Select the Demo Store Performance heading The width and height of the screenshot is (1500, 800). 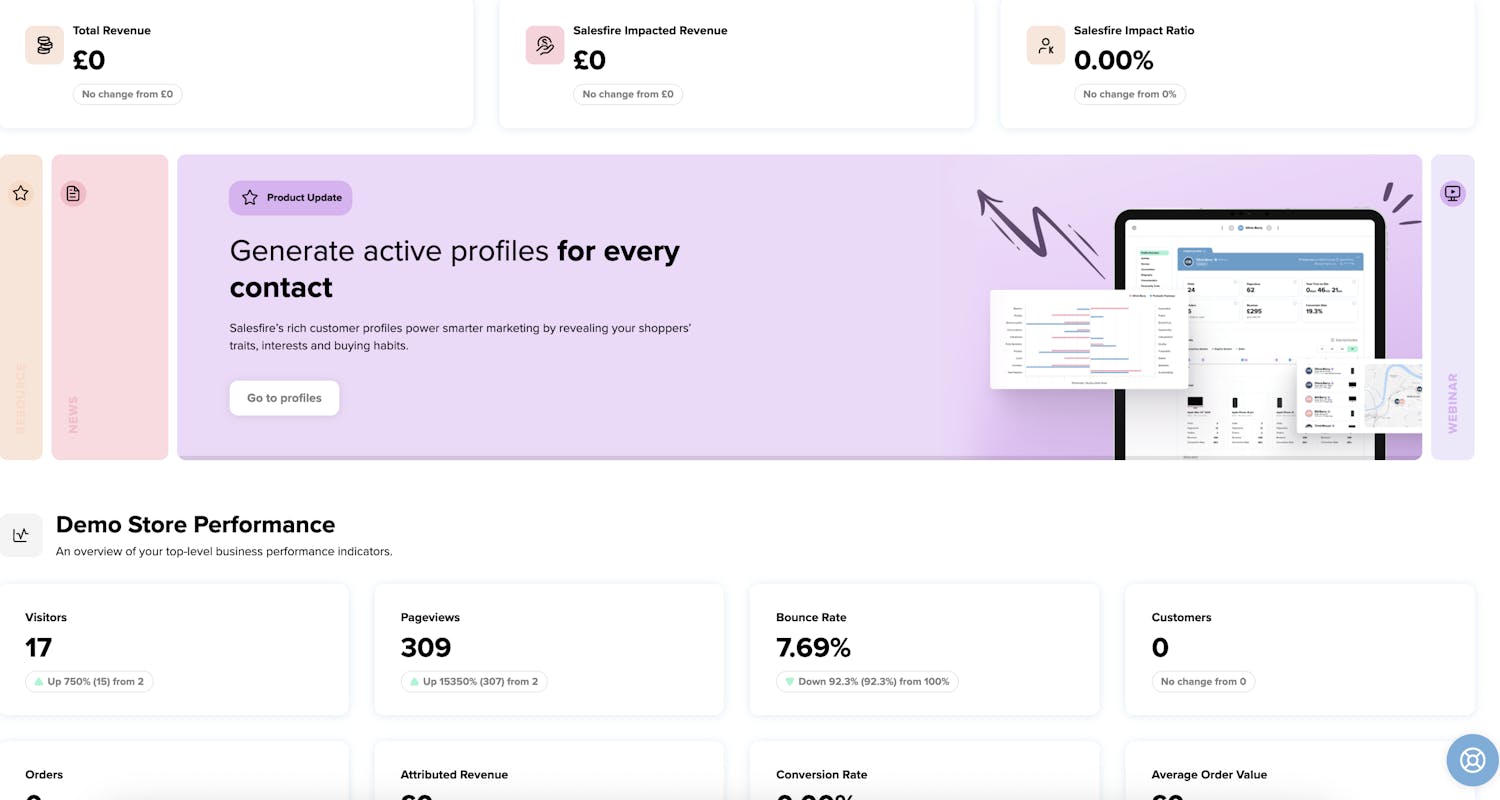coord(195,524)
